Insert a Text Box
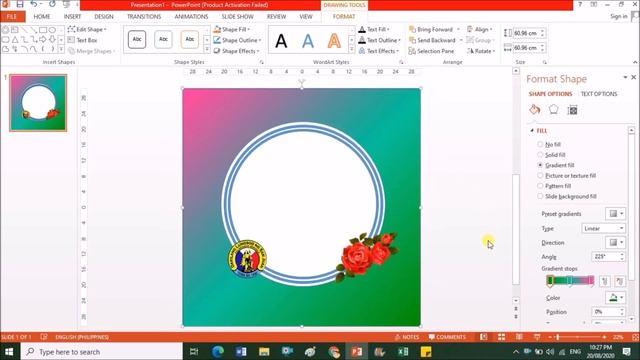 click(x=82, y=40)
